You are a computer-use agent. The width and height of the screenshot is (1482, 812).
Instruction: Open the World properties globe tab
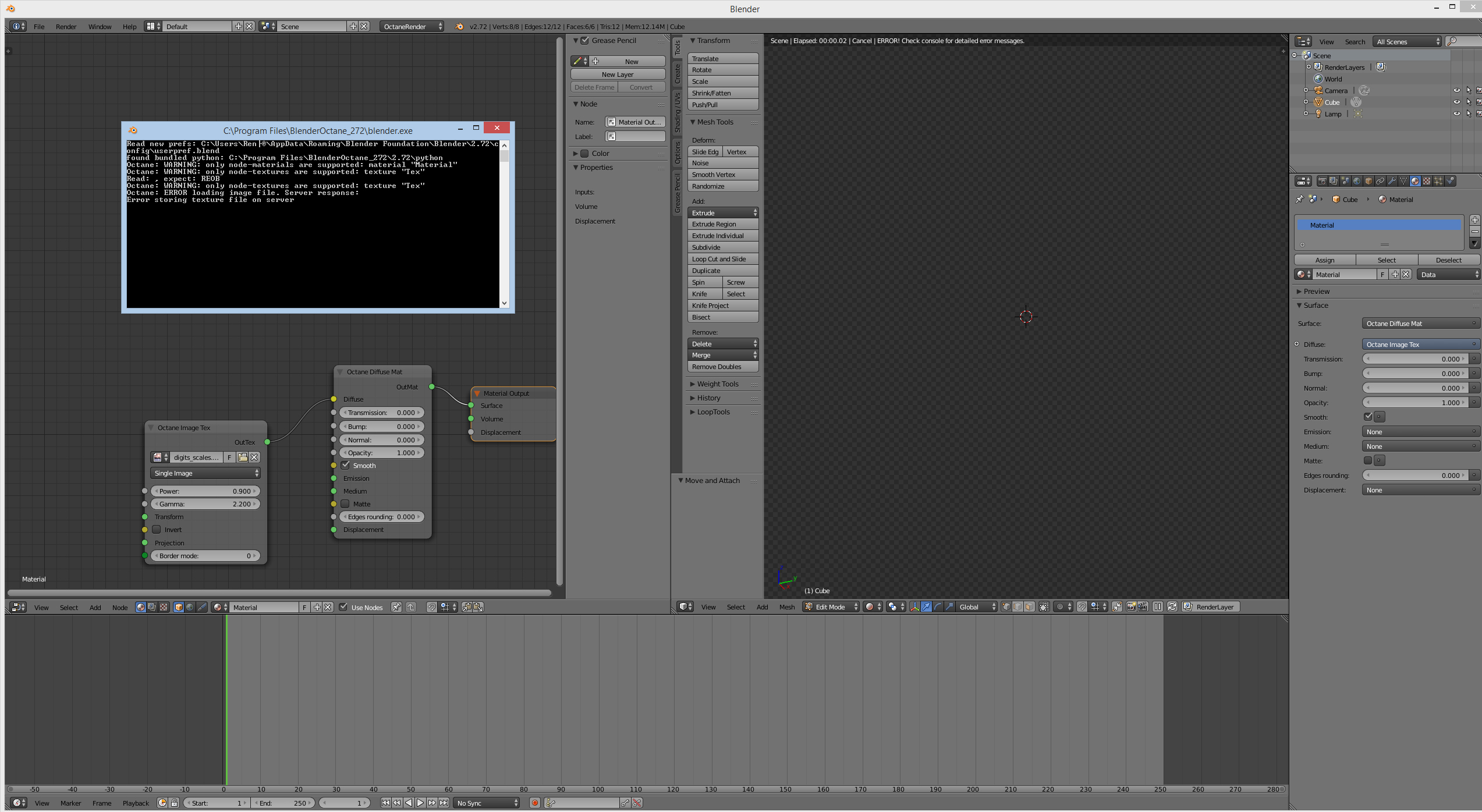pyautogui.click(x=1357, y=181)
